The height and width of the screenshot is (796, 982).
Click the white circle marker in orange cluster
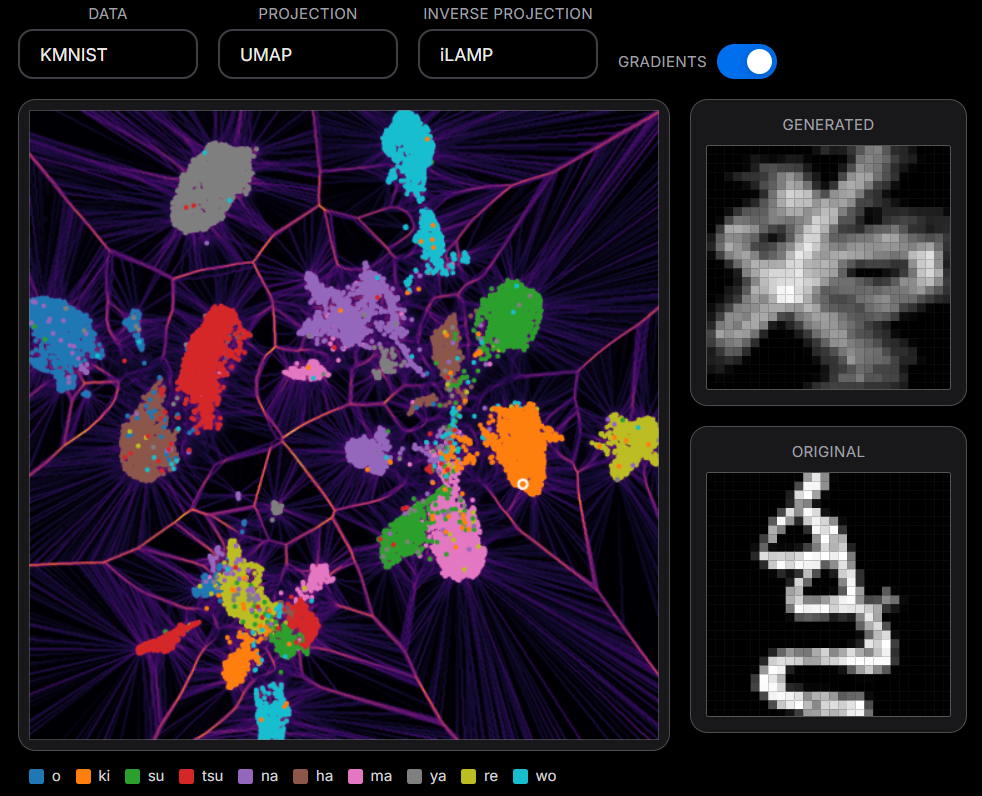pyautogui.click(x=523, y=484)
